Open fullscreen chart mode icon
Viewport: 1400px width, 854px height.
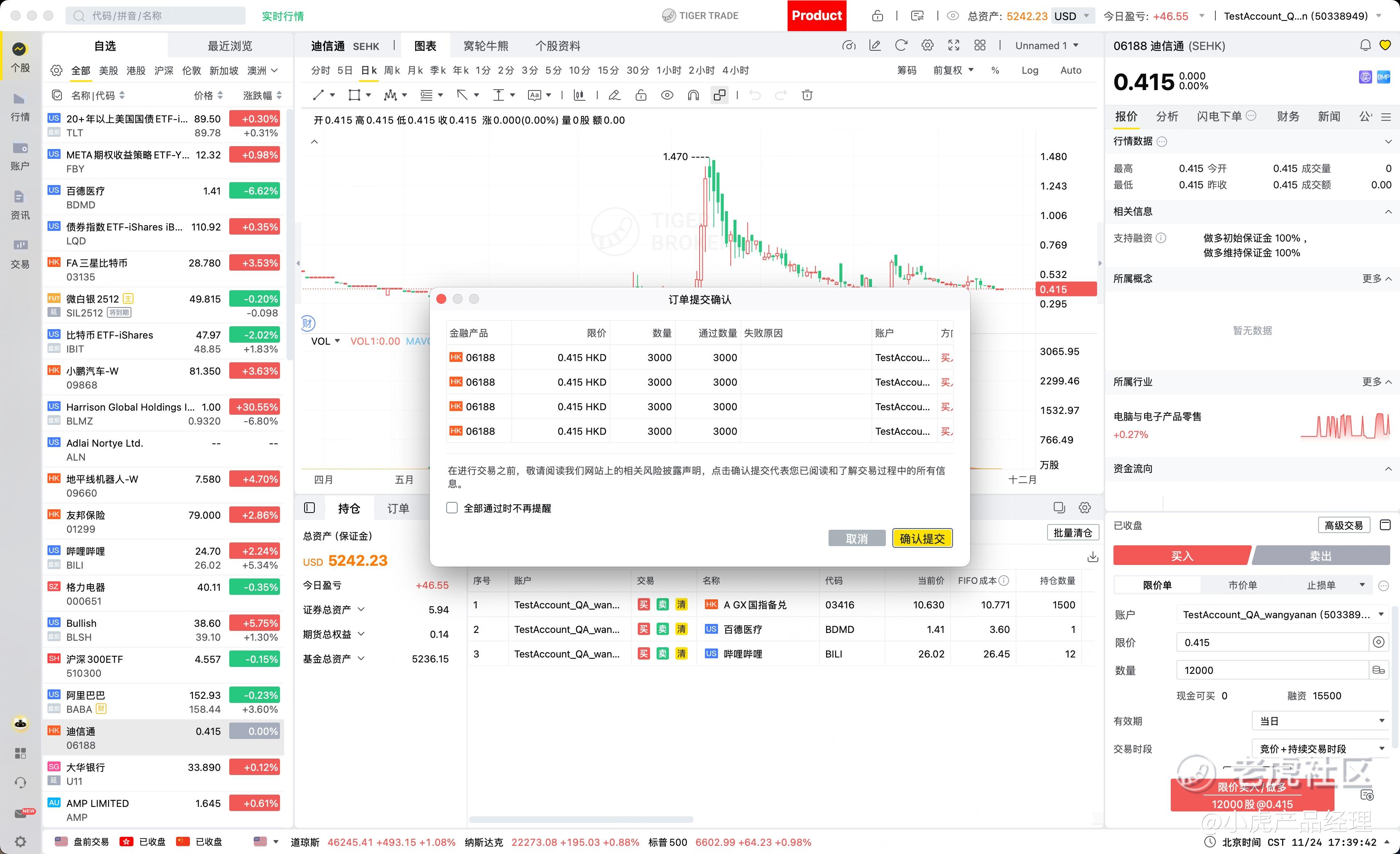coord(954,45)
